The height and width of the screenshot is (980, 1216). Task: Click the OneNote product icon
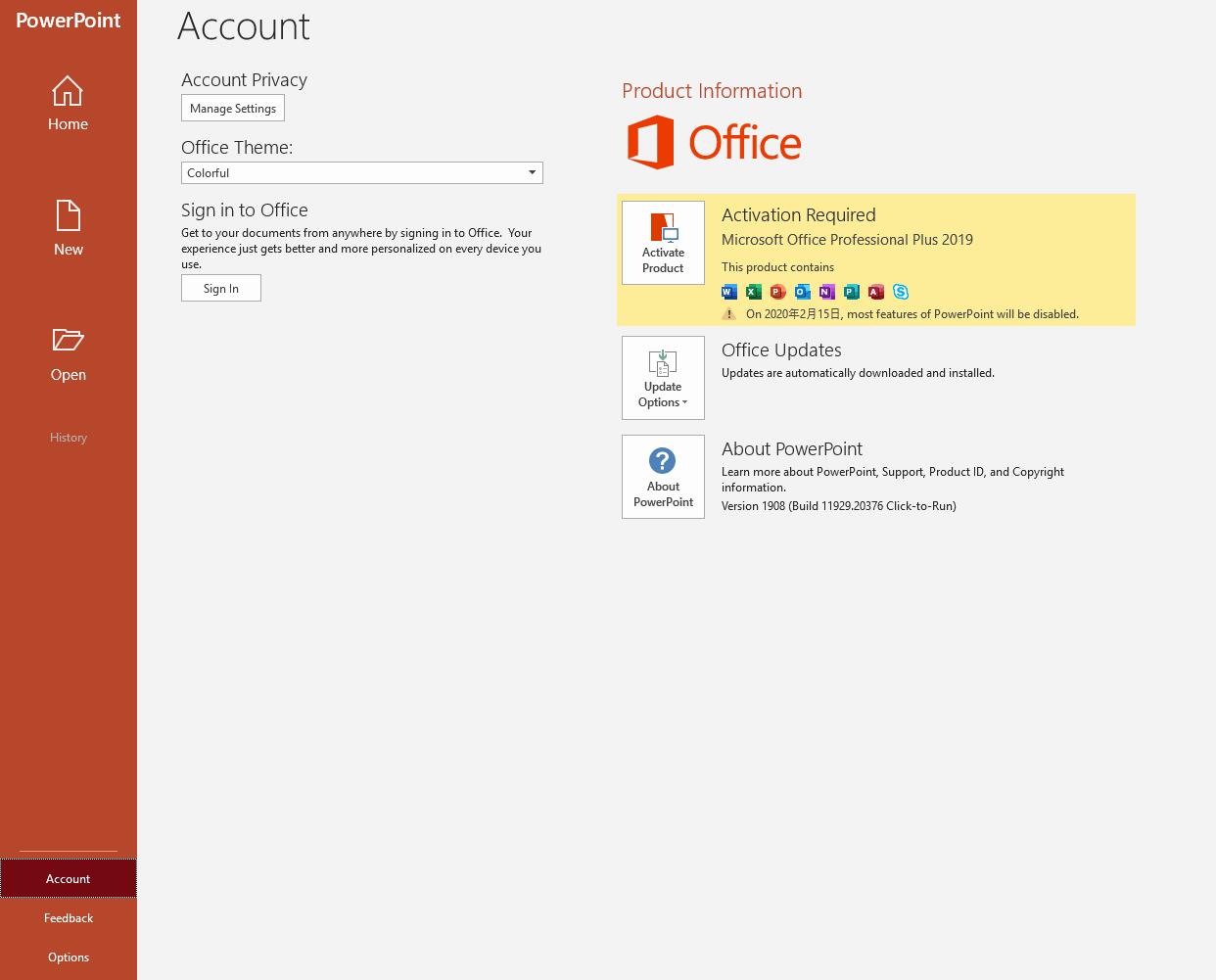coord(827,292)
